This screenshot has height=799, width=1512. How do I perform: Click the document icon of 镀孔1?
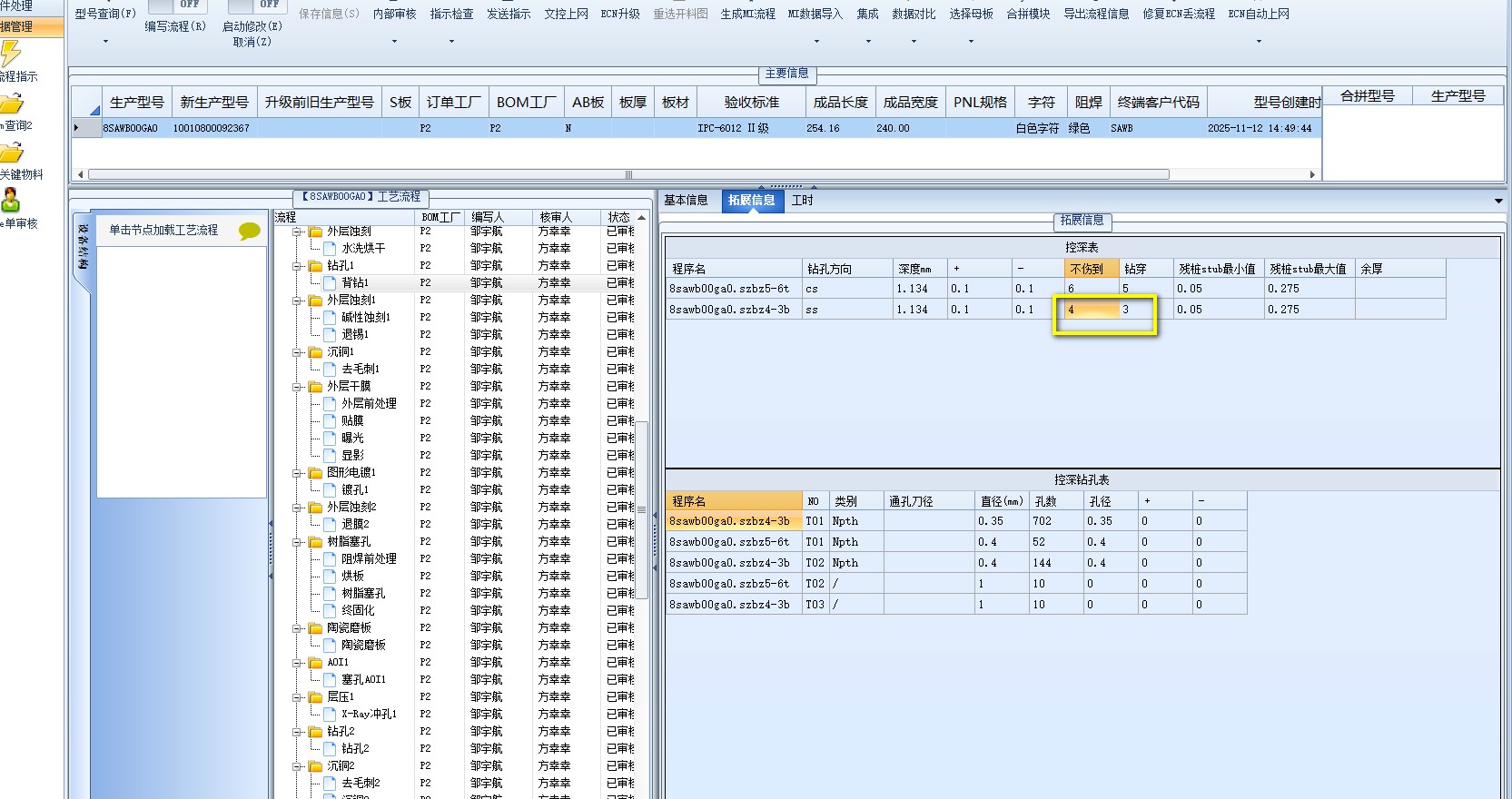click(x=331, y=490)
